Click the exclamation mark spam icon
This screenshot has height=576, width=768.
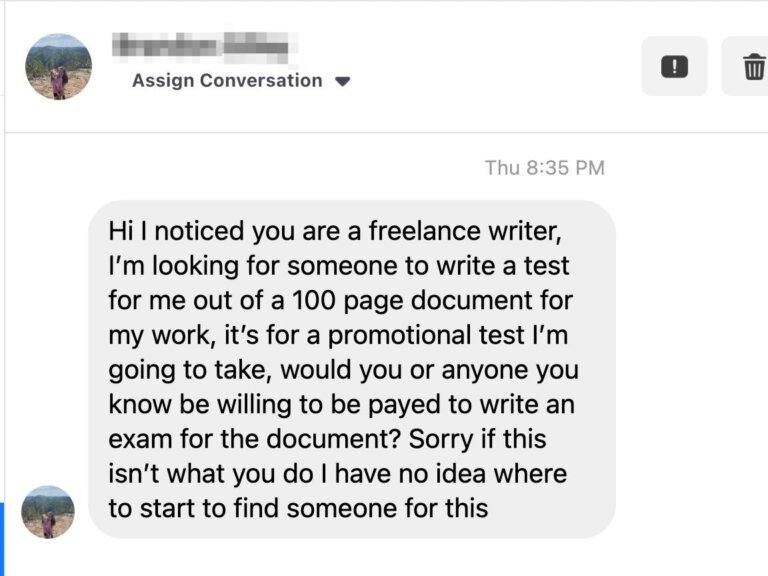(x=674, y=67)
